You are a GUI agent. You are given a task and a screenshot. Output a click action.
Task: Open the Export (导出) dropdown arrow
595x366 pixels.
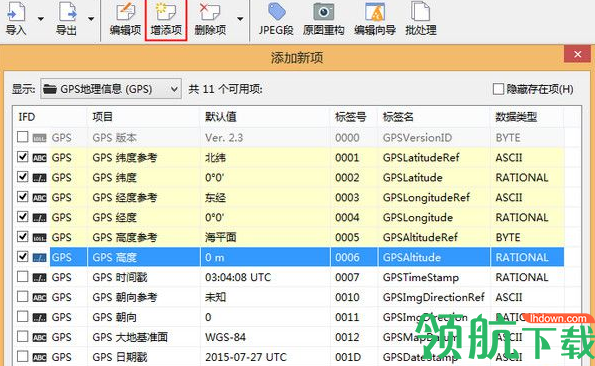tap(91, 19)
